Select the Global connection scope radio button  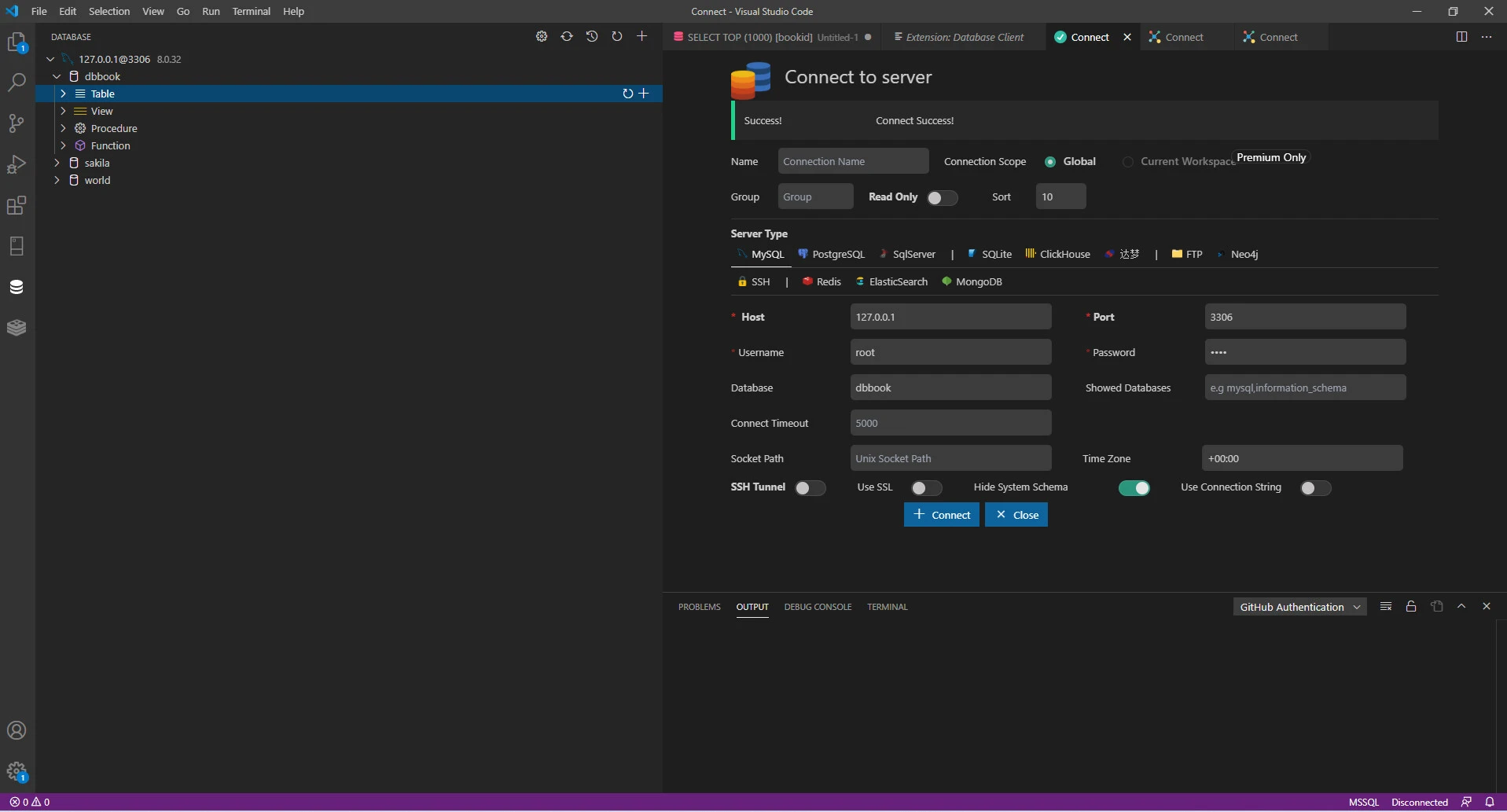point(1050,162)
